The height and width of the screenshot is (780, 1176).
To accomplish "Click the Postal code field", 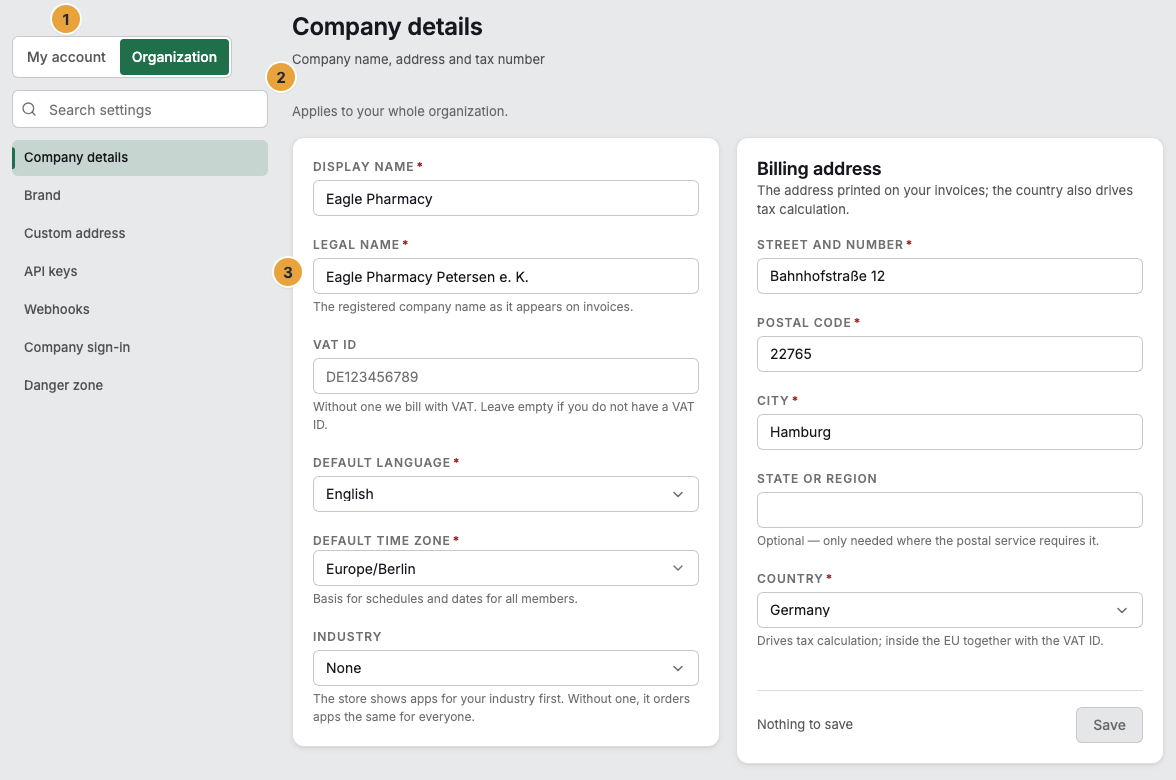I will tap(950, 354).
